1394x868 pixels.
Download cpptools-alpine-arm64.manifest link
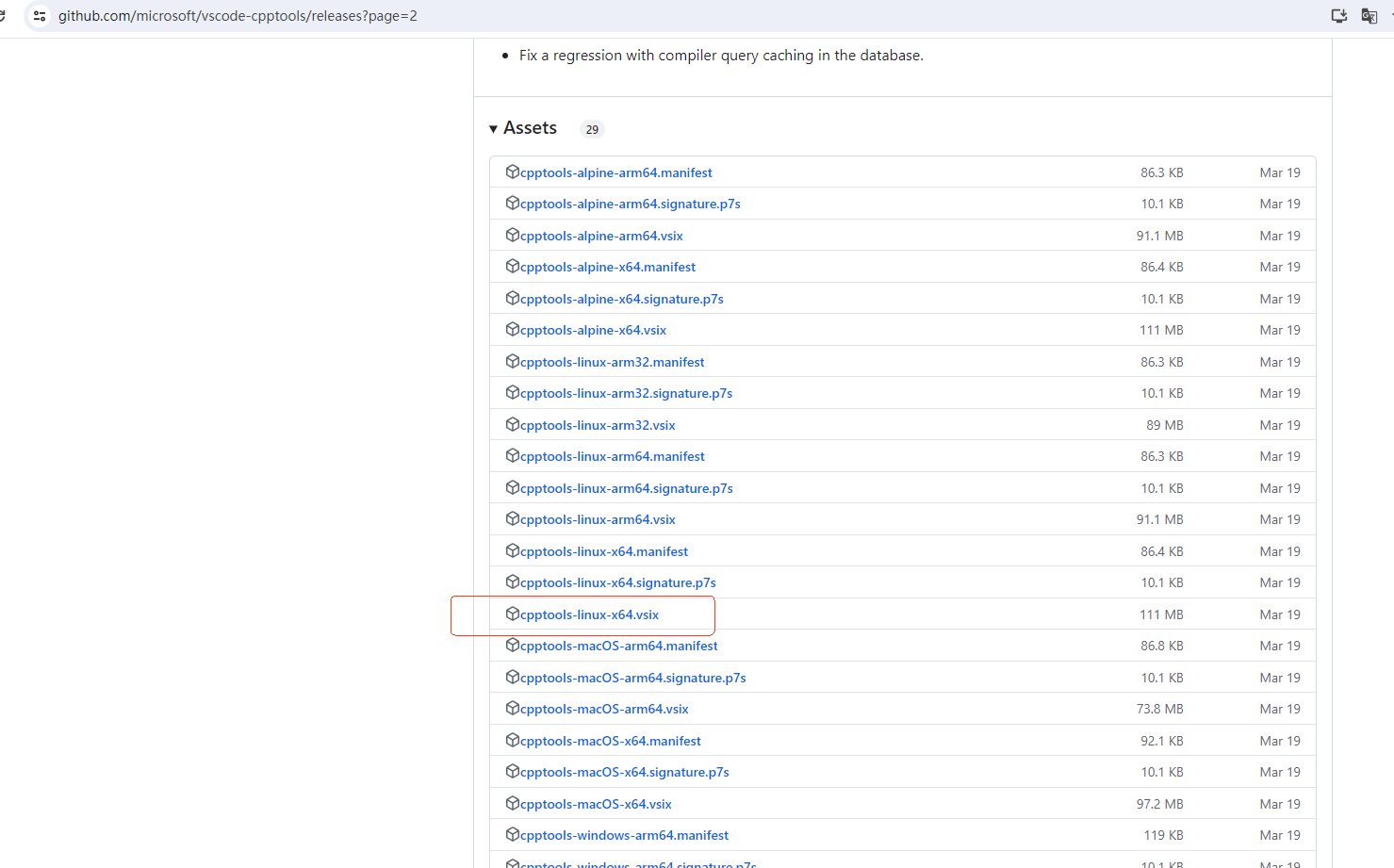(616, 172)
